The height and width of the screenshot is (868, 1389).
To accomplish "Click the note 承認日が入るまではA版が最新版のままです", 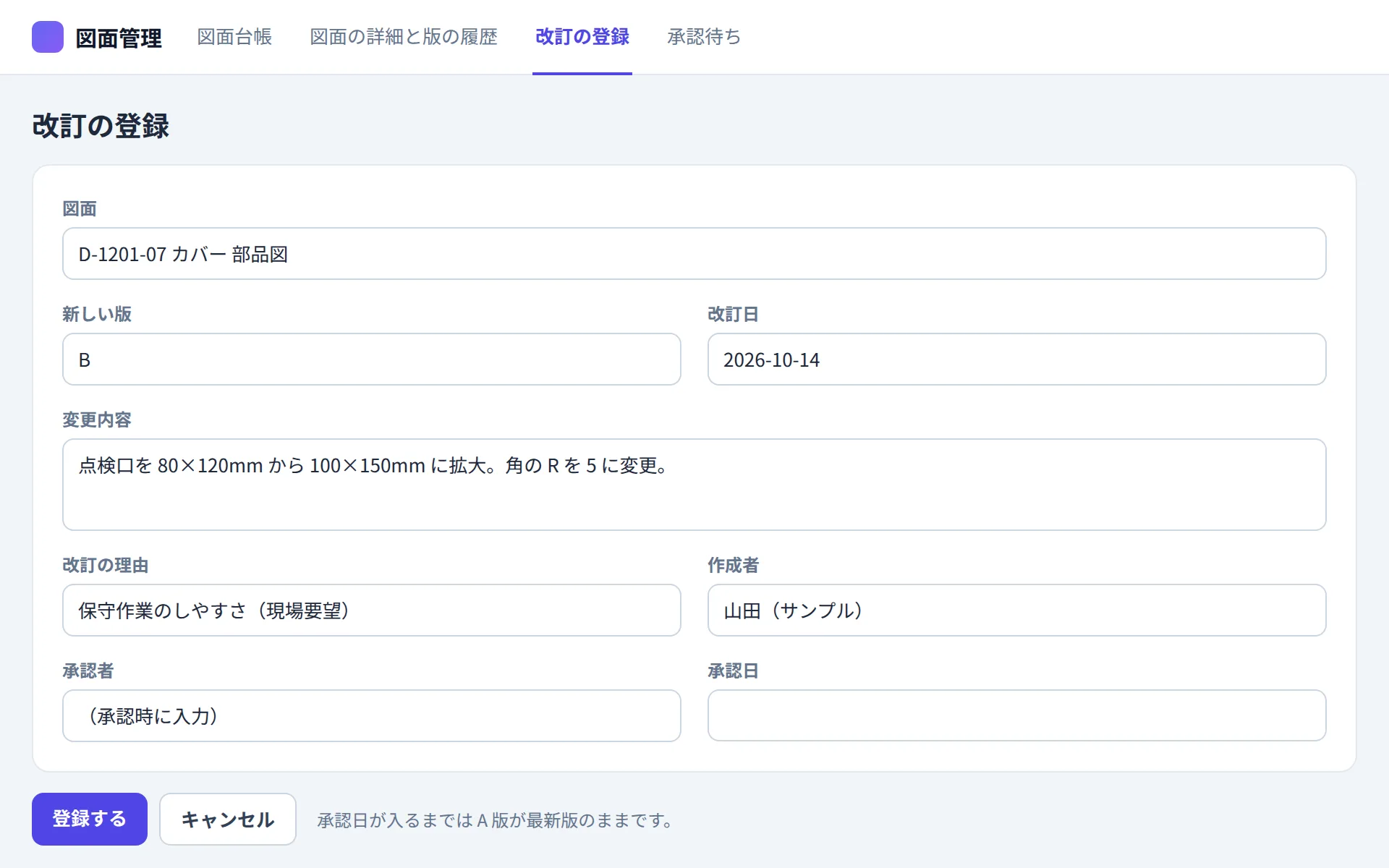I will click(496, 820).
